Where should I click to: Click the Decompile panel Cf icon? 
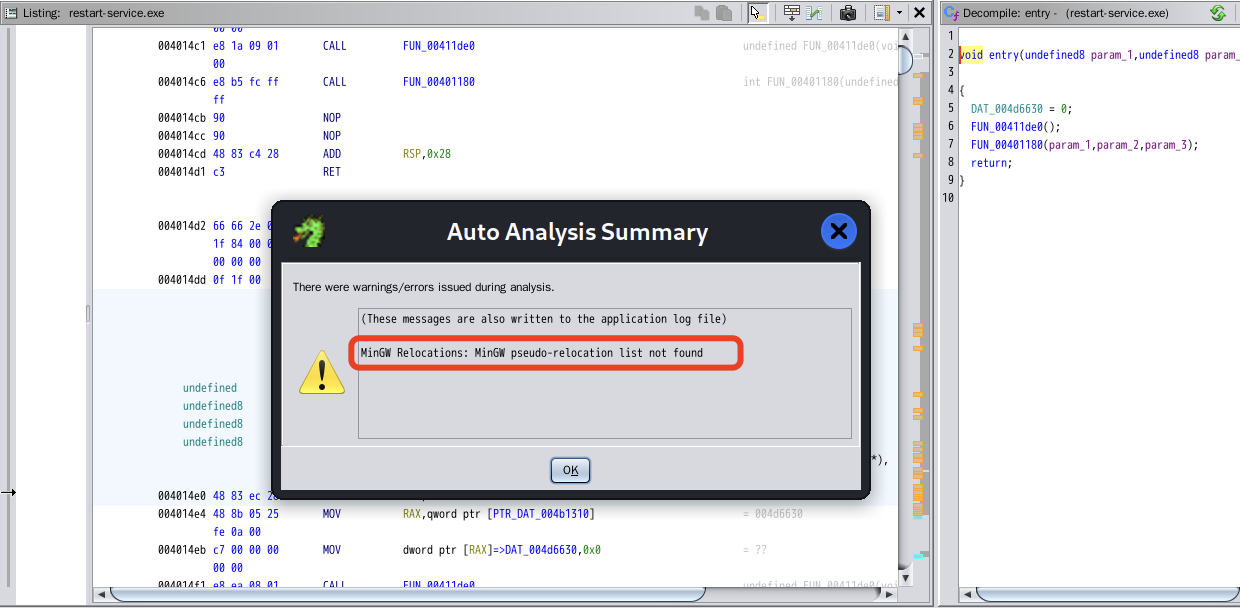coord(950,13)
